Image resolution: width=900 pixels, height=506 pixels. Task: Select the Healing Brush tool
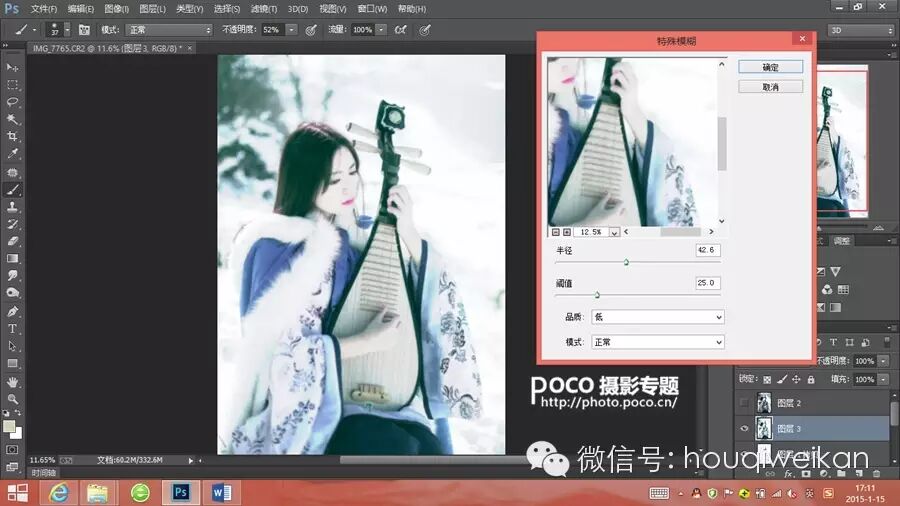coord(12,172)
